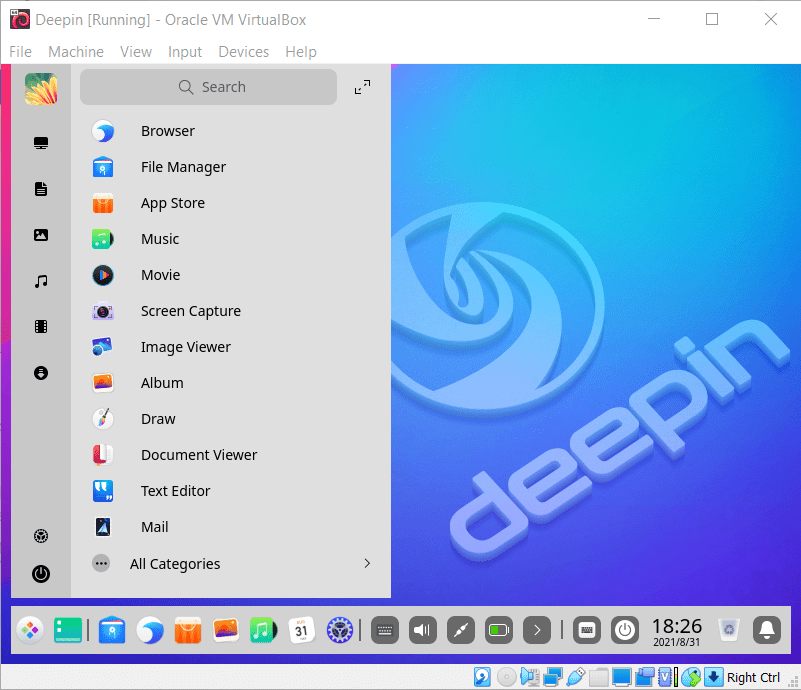Open Computer from launcher sidebar
Viewport: 801px width, 690px height.
[41, 143]
